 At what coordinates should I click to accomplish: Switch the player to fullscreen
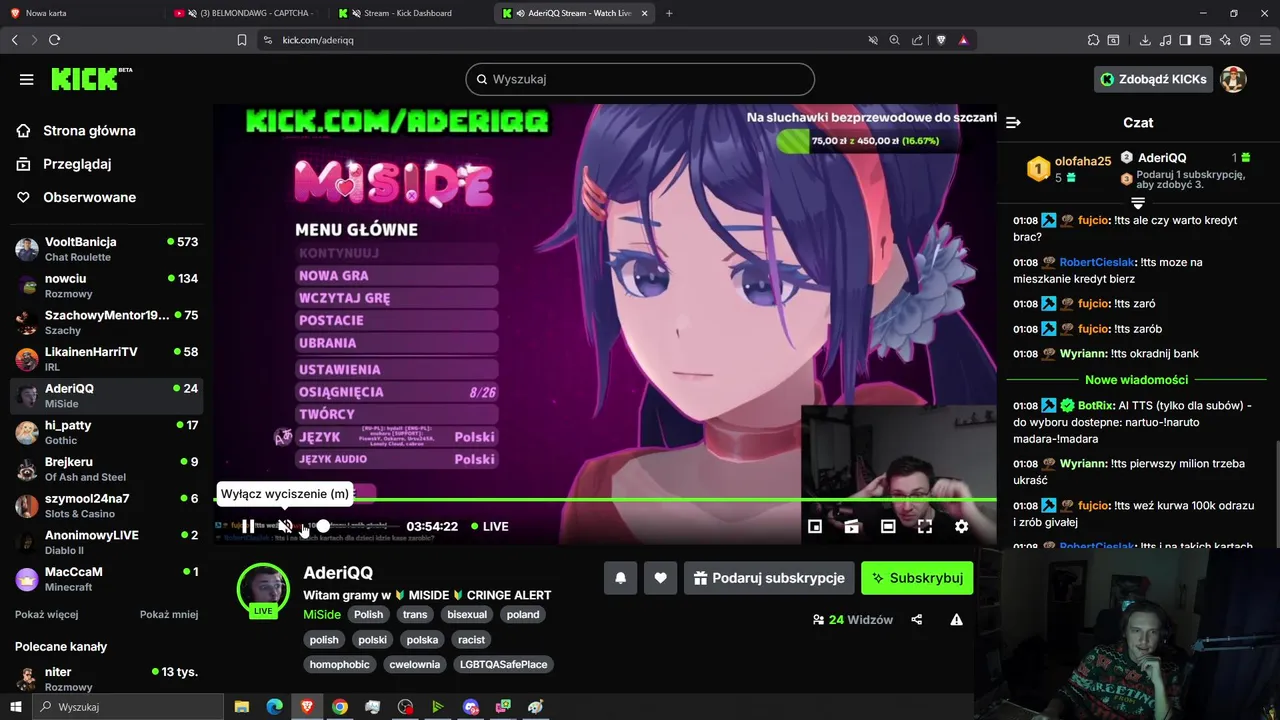click(x=925, y=526)
